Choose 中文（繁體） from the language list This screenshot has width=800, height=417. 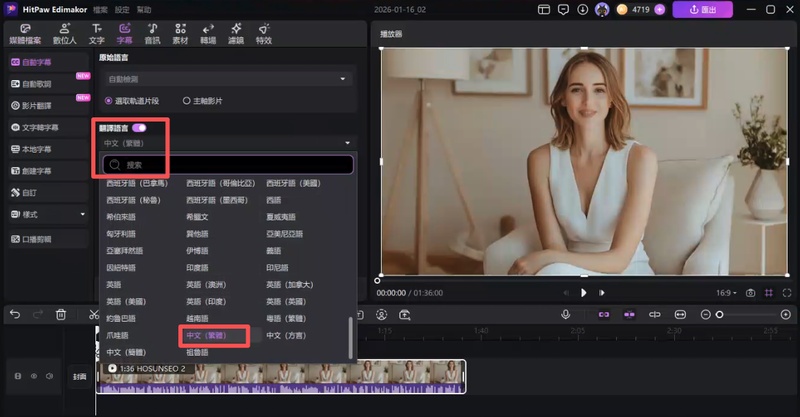[x=206, y=336]
